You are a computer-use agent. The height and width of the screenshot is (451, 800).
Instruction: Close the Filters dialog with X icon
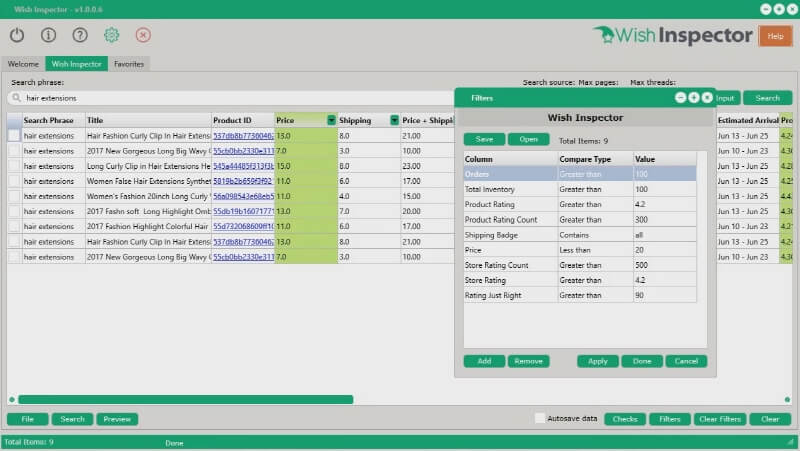(707, 97)
